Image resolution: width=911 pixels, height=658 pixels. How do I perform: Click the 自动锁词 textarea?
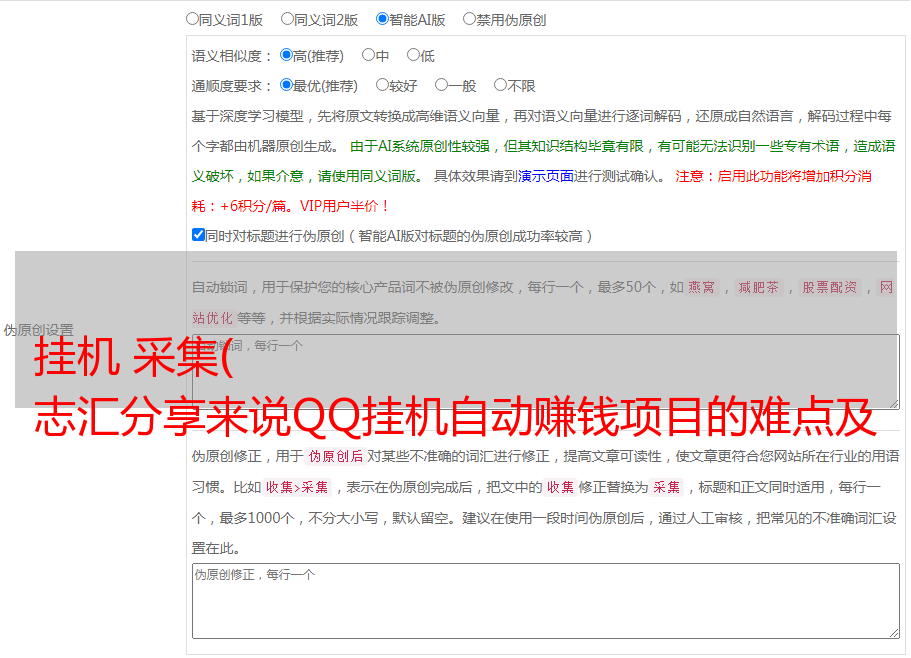click(x=546, y=372)
